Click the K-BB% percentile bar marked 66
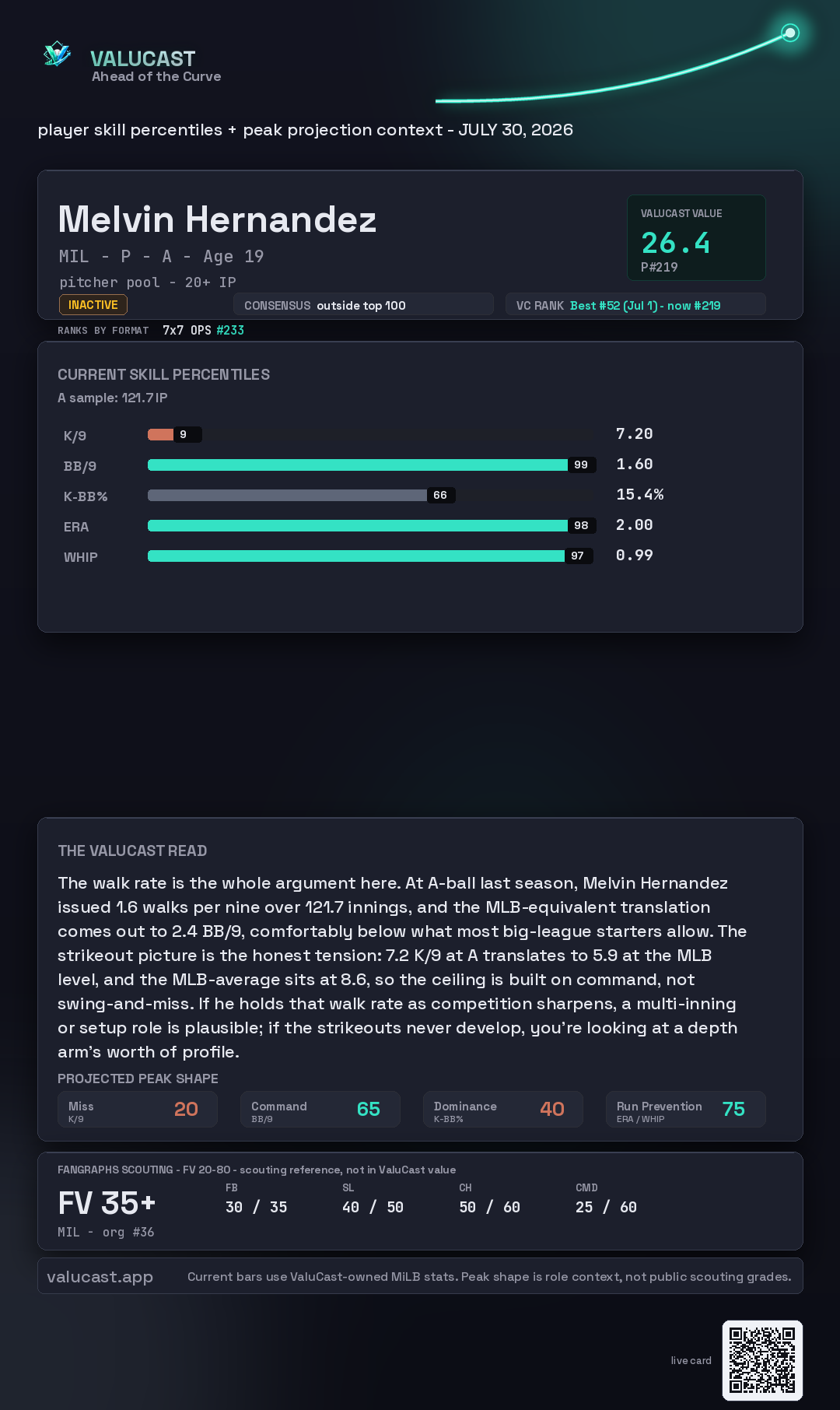This screenshot has width=840, height=1410. [x=302, y=495]
